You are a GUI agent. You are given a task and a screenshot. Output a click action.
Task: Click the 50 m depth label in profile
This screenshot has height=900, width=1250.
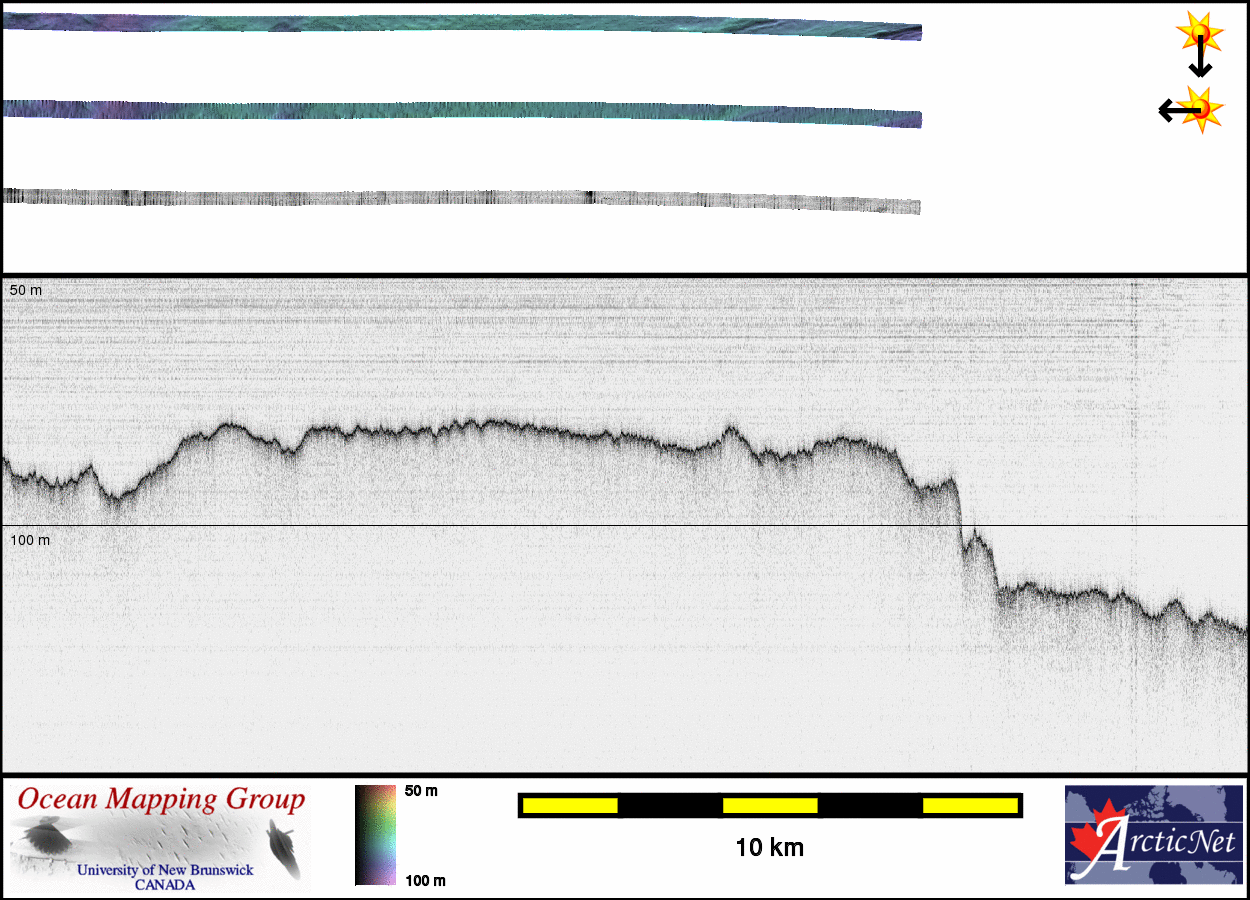[26, 290]
